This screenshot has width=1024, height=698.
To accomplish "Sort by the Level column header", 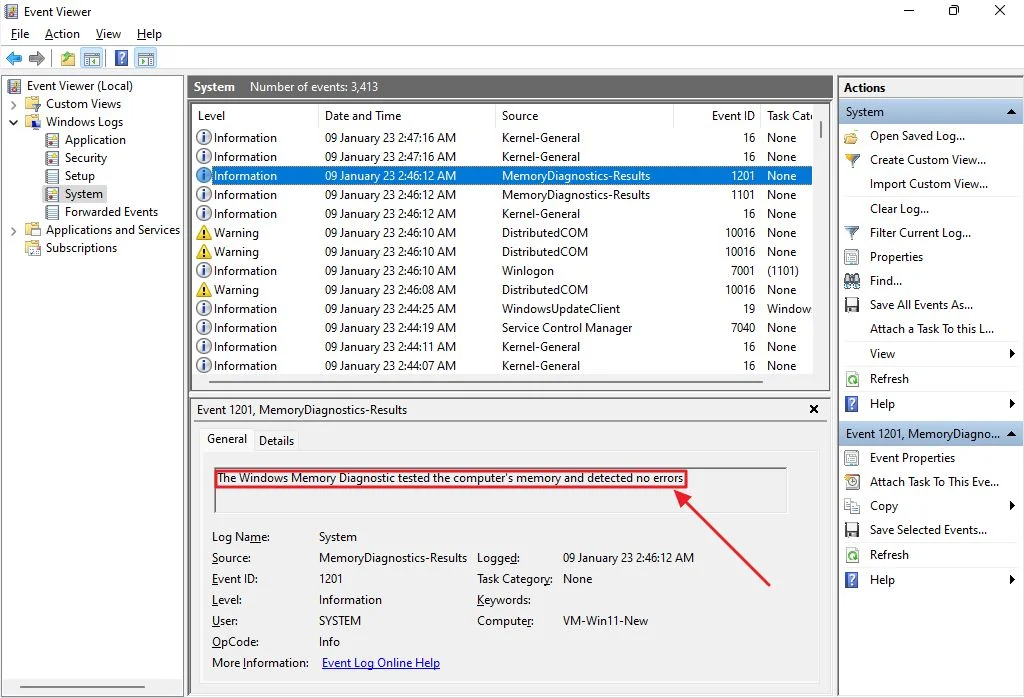I will [255, 116].
